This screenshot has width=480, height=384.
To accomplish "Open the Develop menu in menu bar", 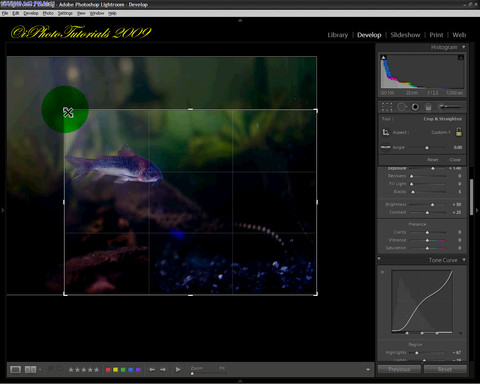I will (31, 13).
